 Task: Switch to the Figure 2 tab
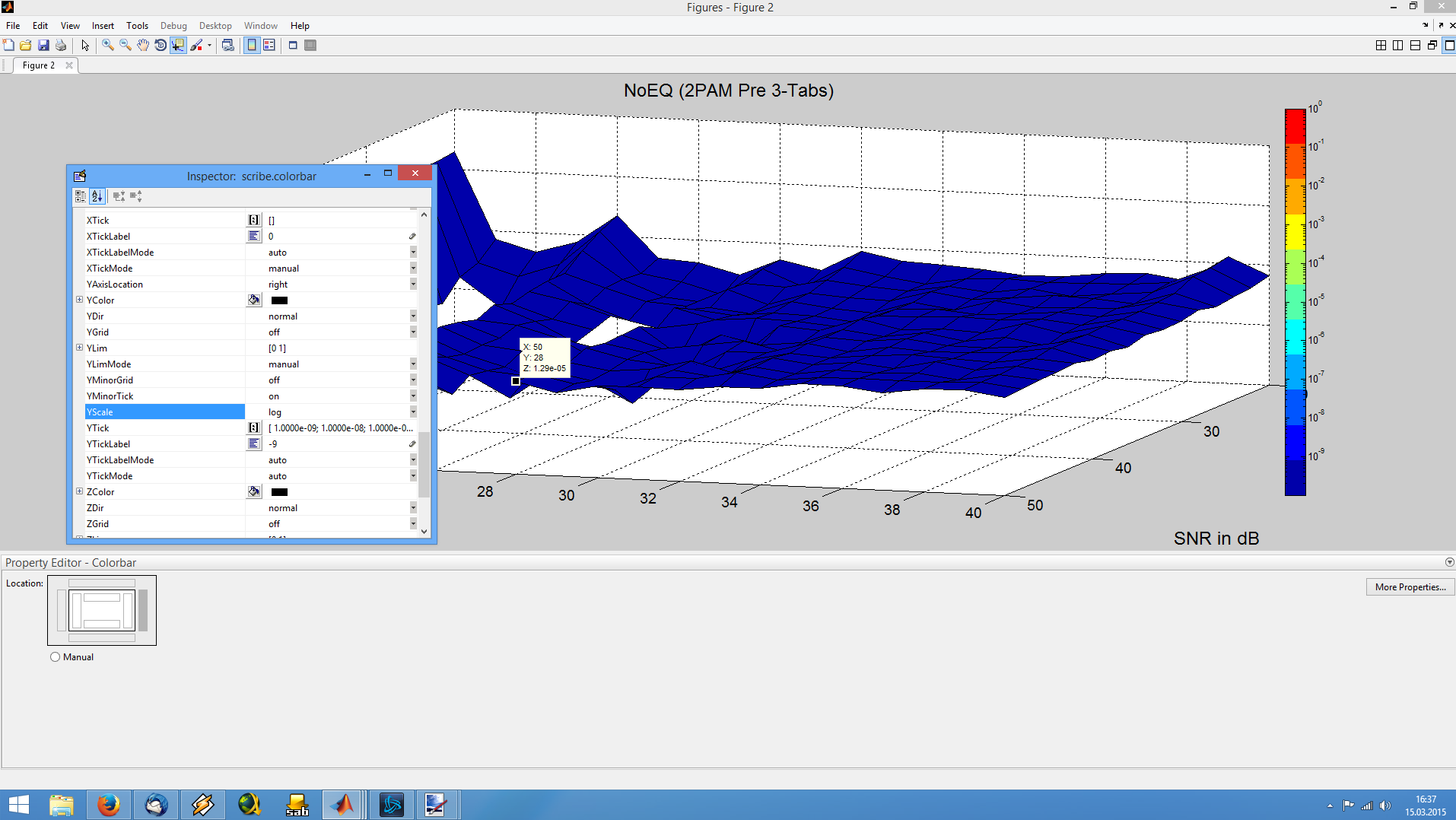pyautogui.click(x=39, y=65)
